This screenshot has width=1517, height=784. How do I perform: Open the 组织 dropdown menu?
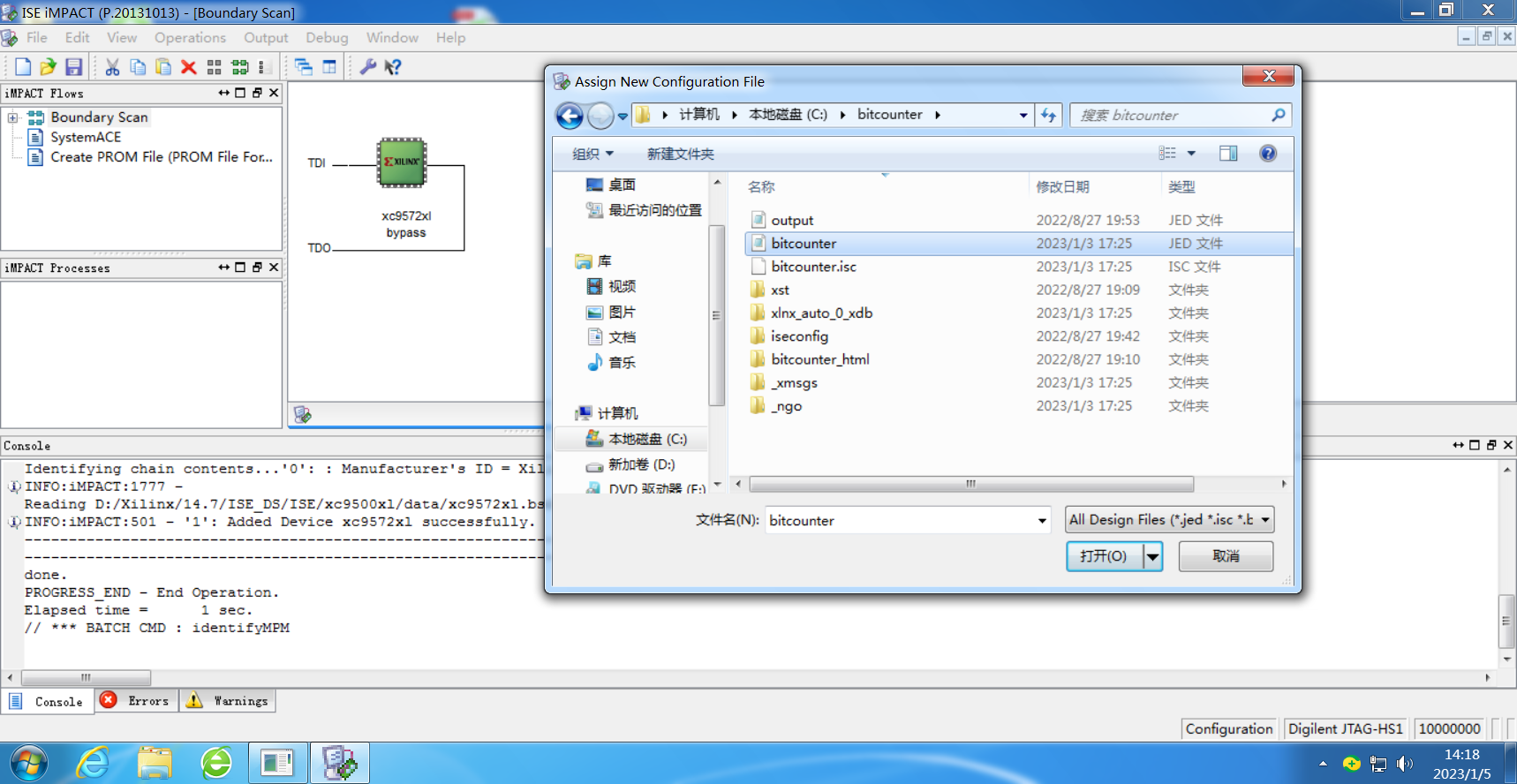coord(592,154)
